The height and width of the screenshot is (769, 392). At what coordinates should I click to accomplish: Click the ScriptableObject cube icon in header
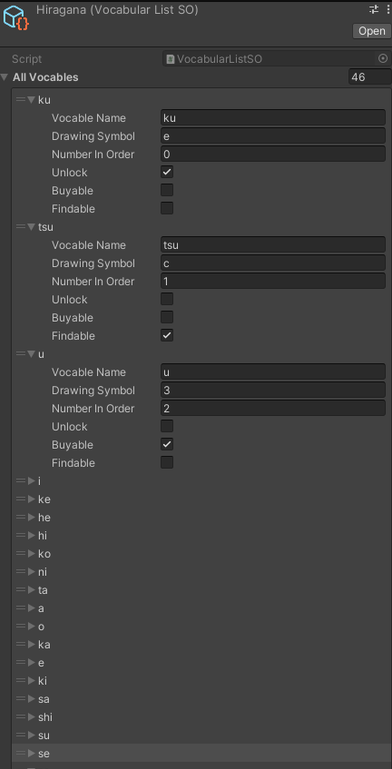tap(16, 18)
